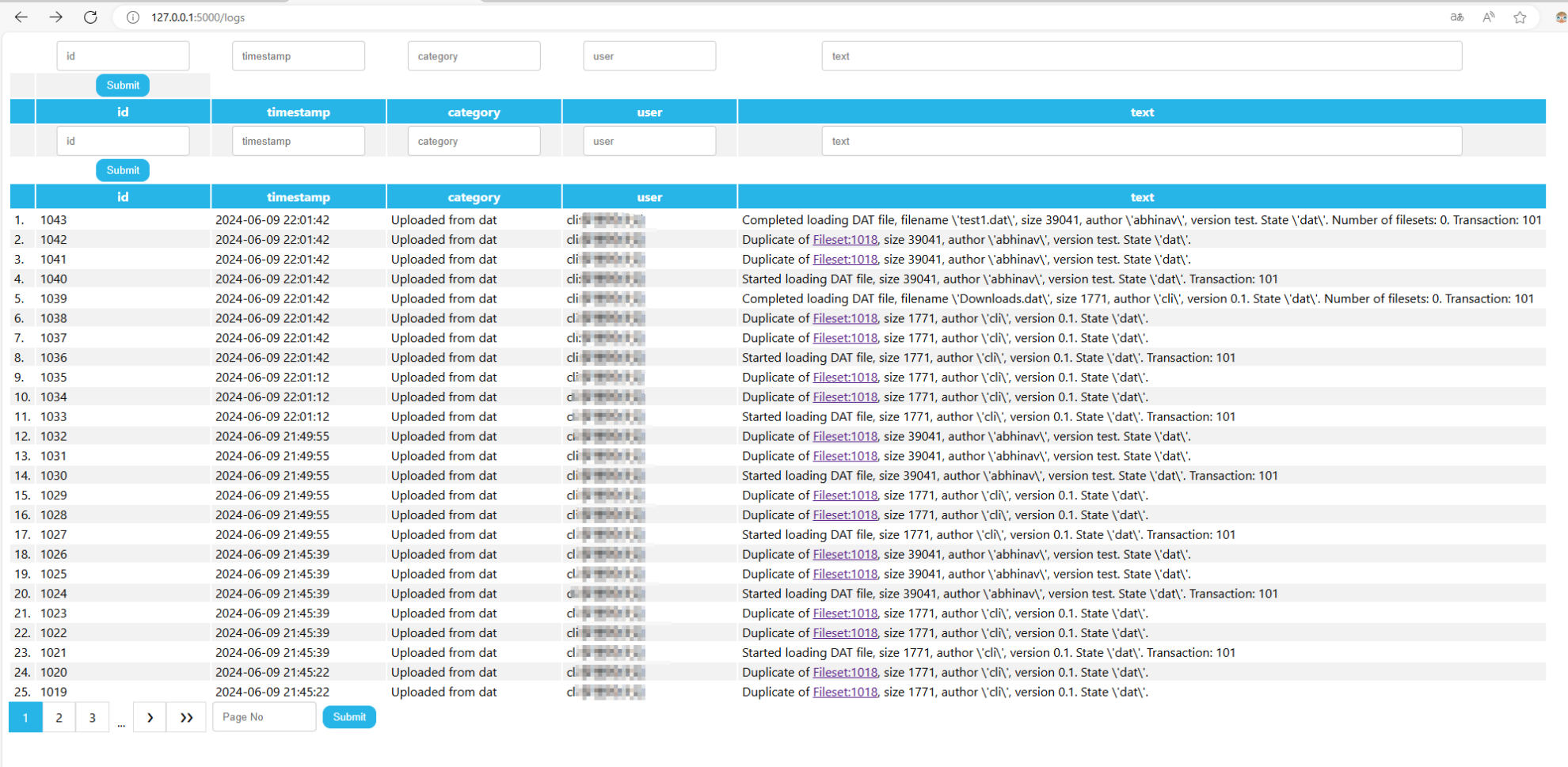This screenshot has width=1568, height=767.
Task: Activate the read aloud icon
Action: (x=1488, y=17)
